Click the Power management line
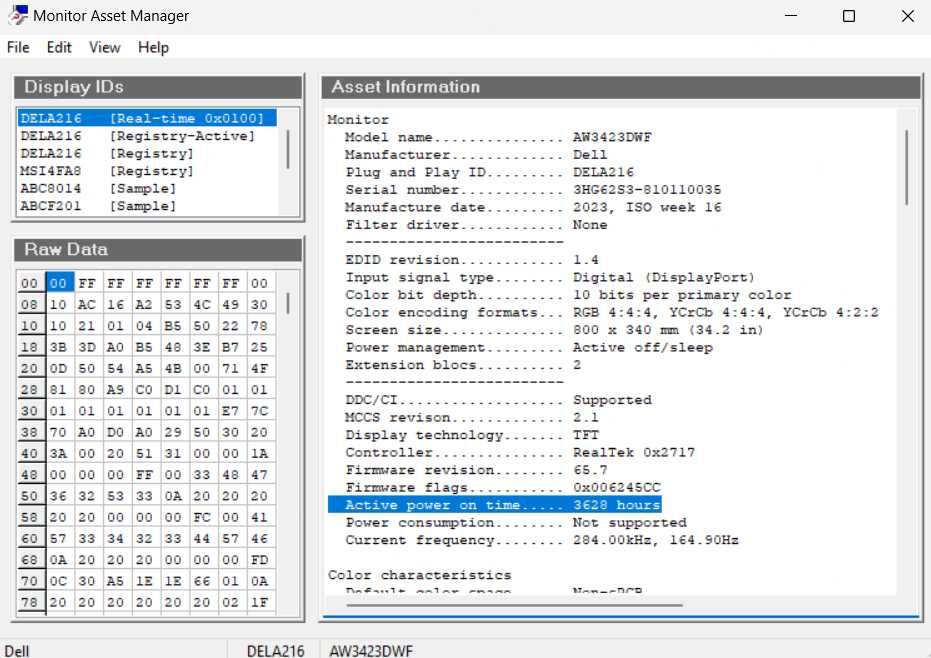Screen dimensions: 931x658 (x=528, y=347)
